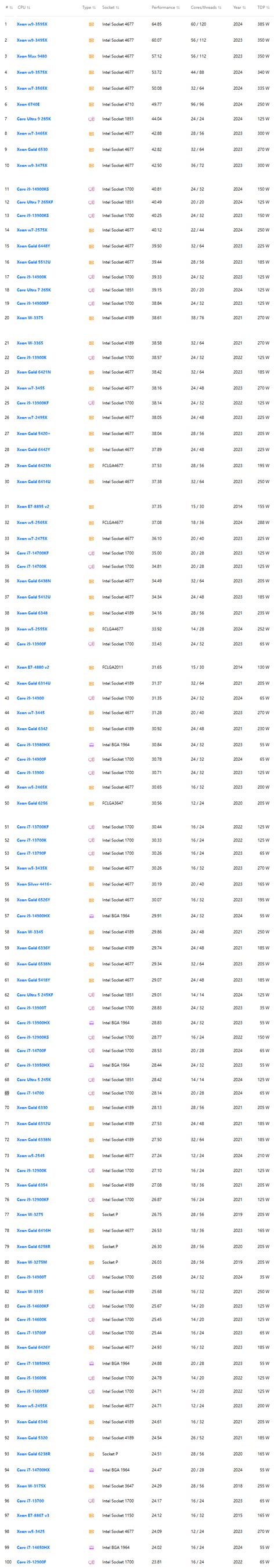
Task: Open the Core Ultra 9 285K link
Action: click(34, 119)
